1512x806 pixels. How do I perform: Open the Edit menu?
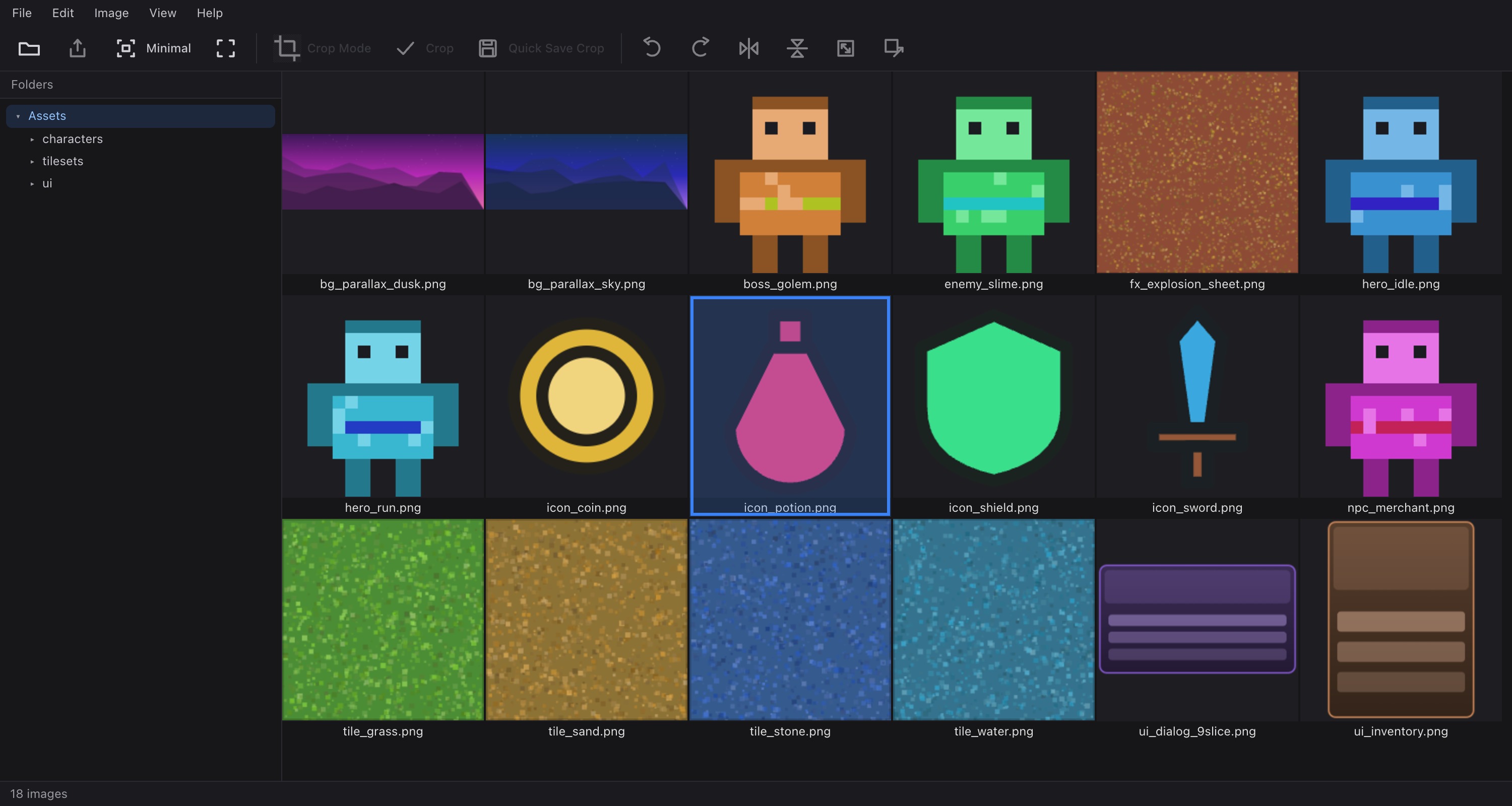click(63, 13)
